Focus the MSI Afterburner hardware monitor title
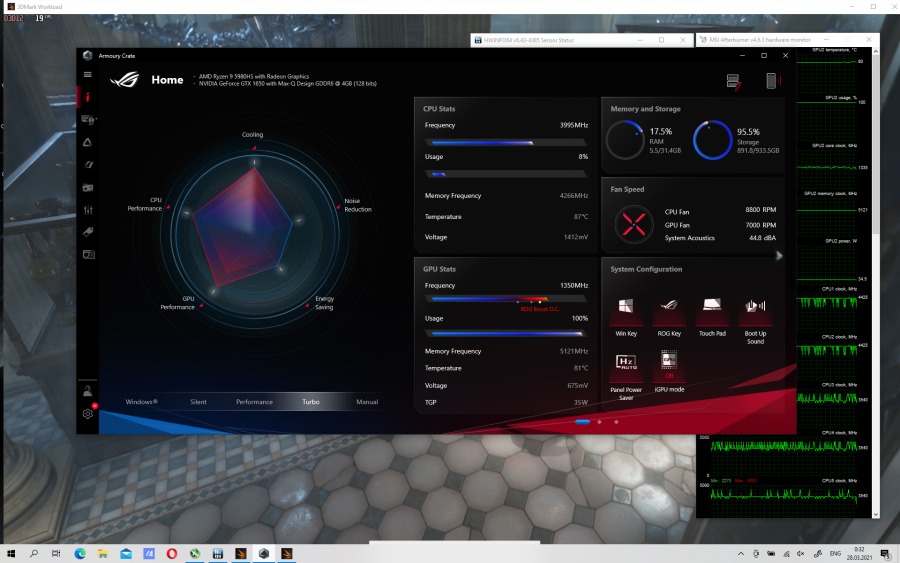The image size is (900, 563). click(759, 40)
